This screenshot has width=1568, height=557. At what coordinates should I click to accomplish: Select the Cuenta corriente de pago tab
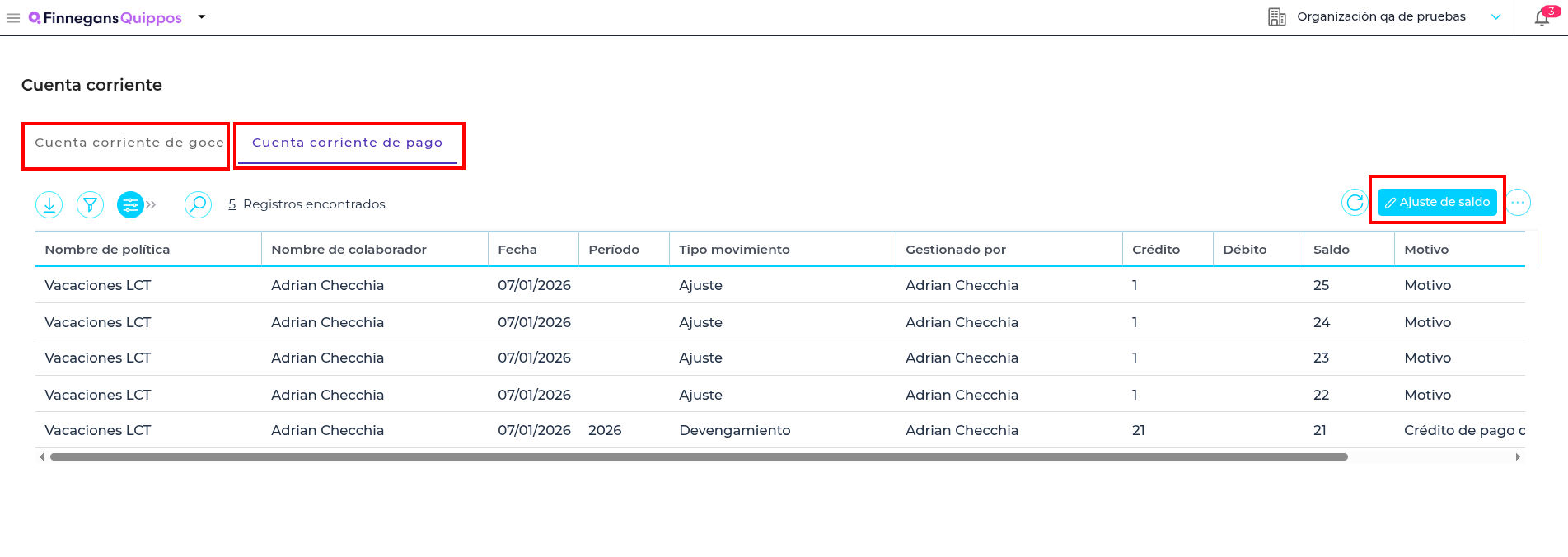347,143
